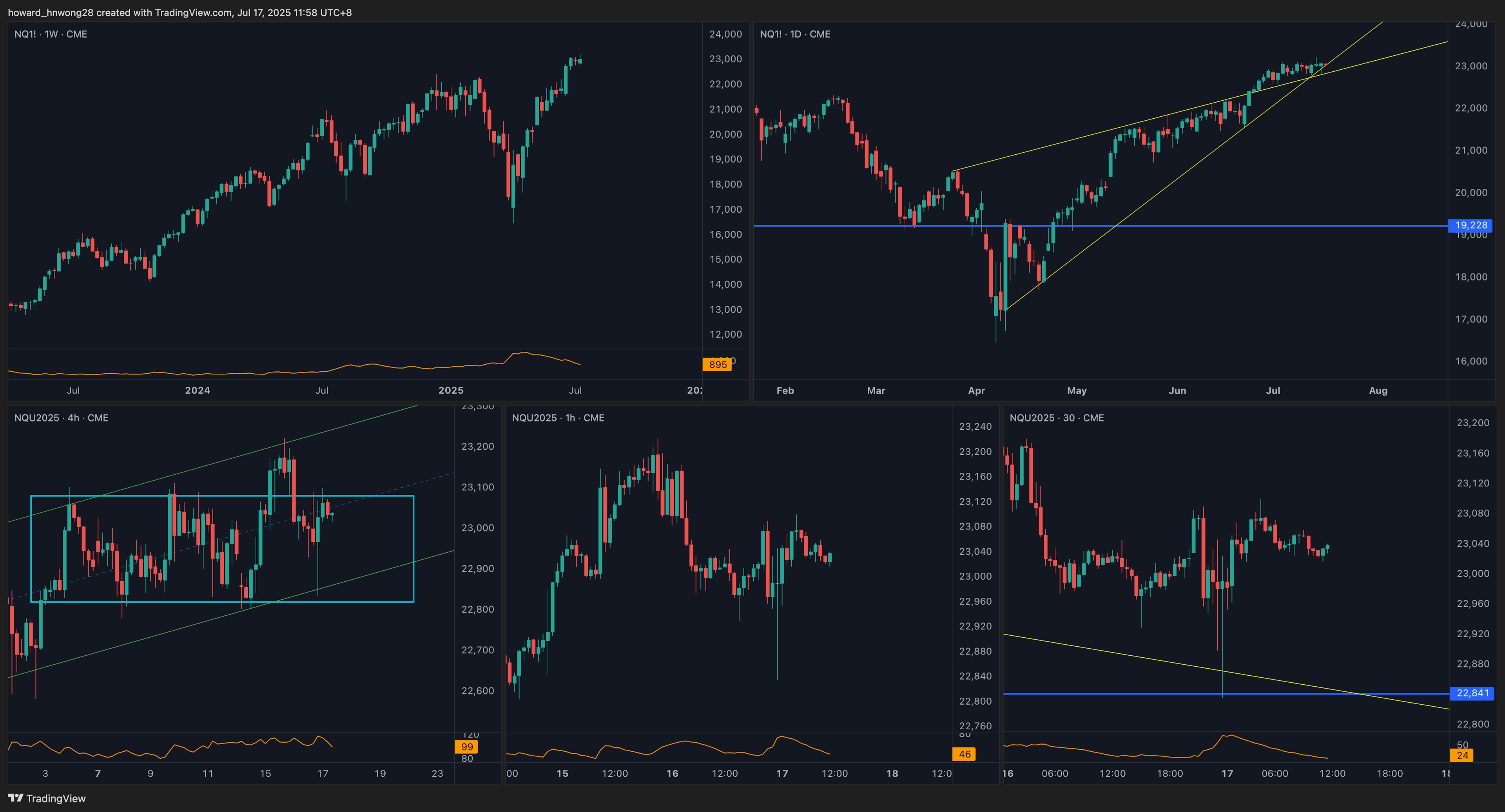Select the NQ1! 1D CME chart title
Screen dimensions: 1505x812
[795, 34]
